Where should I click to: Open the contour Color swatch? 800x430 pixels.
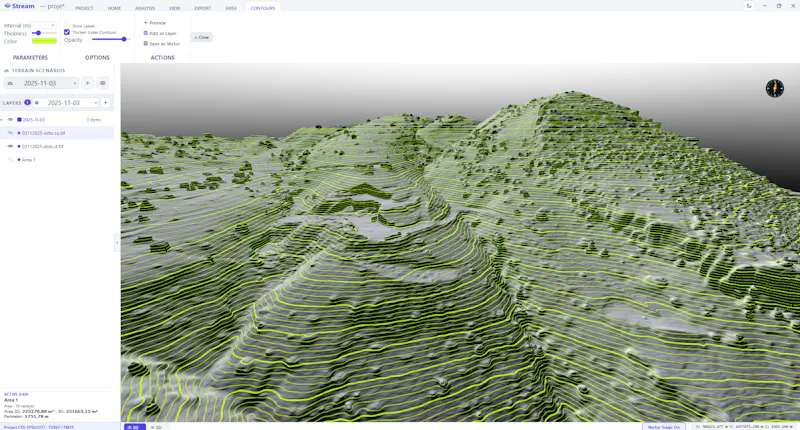(x=44, y=41)
